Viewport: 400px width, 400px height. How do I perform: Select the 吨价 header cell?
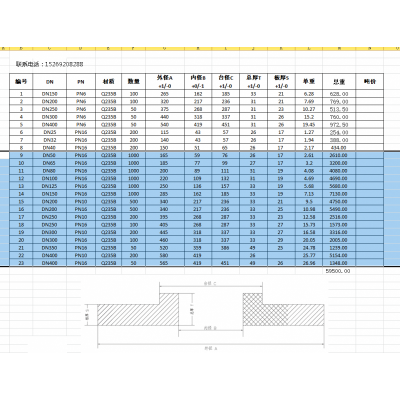(370, 82)
